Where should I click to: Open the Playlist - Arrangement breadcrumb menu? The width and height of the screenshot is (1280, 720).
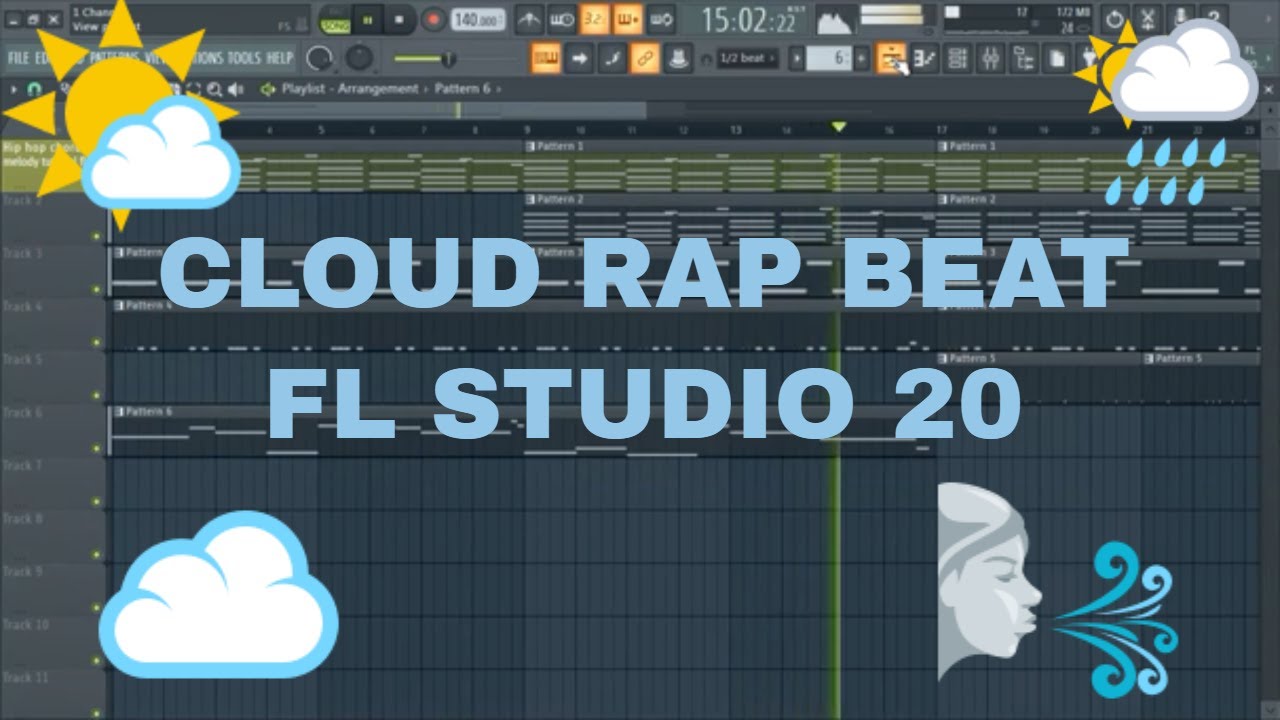click(350, 89)
